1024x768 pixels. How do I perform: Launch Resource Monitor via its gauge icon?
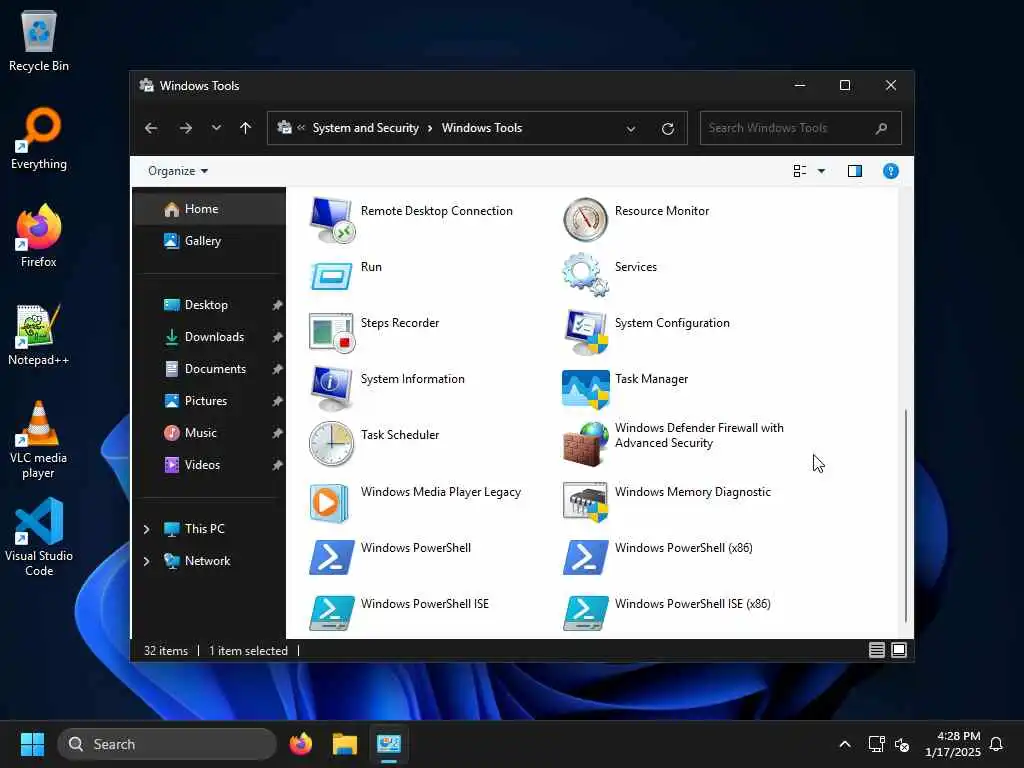[x=585, y=220]
